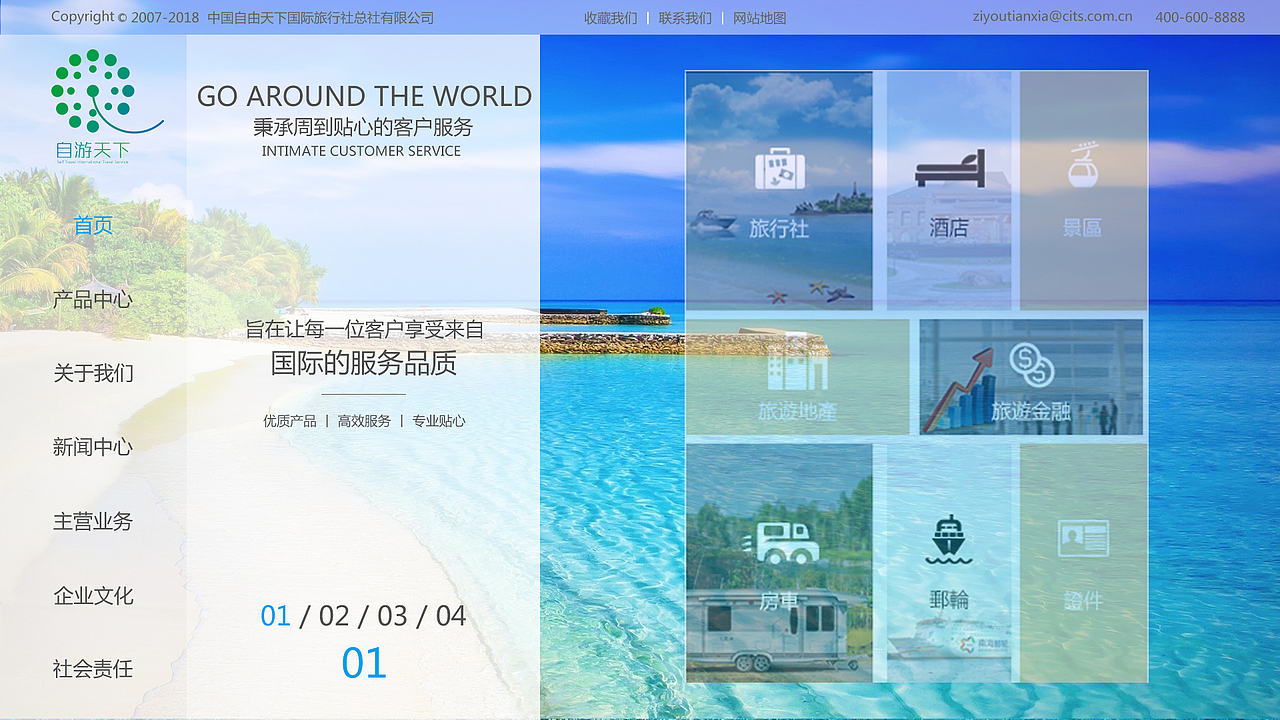
Task: Open the 产品中心 menu item
Action: click(x=92, y=299)
